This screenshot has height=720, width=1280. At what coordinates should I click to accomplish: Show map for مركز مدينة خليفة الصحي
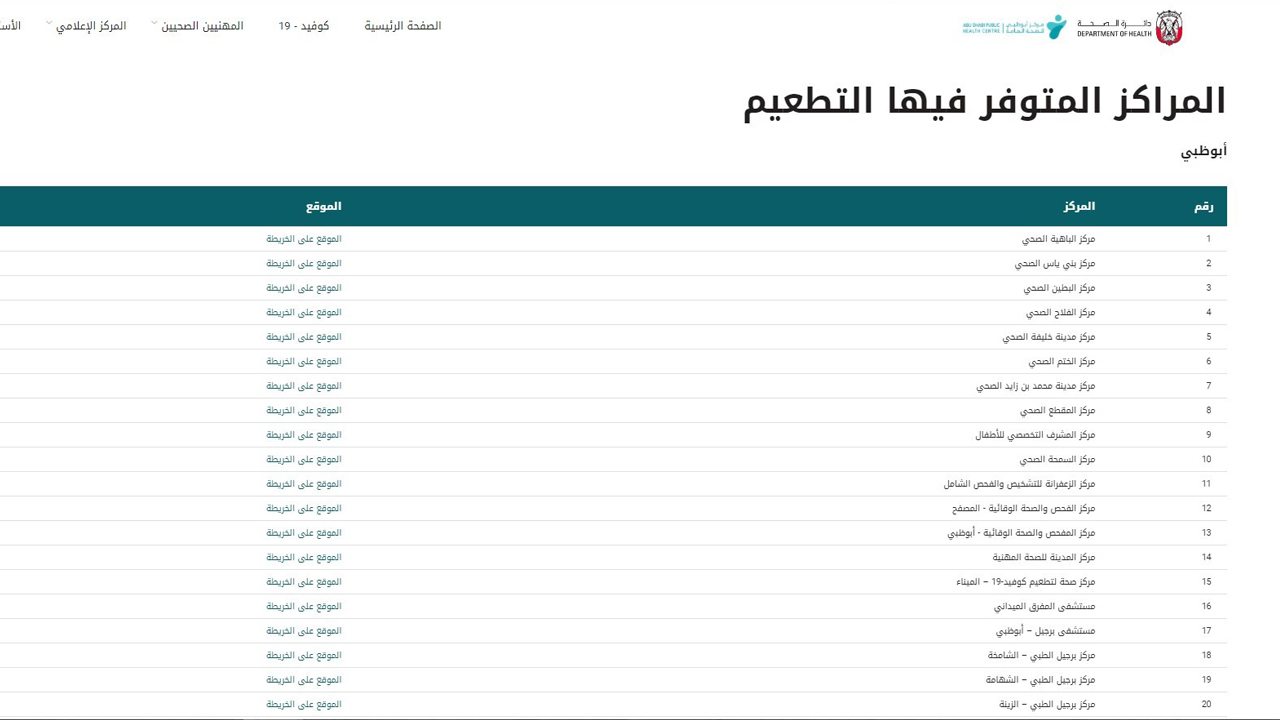point(303,337)
